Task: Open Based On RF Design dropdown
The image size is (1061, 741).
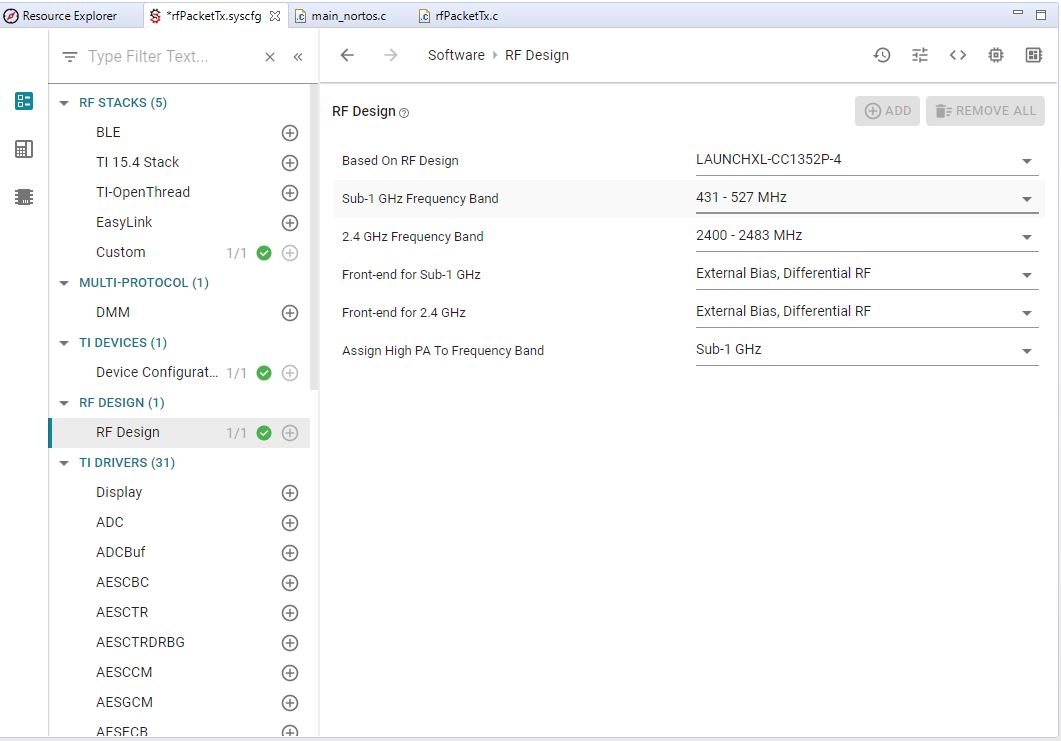Action: point(867,160)
